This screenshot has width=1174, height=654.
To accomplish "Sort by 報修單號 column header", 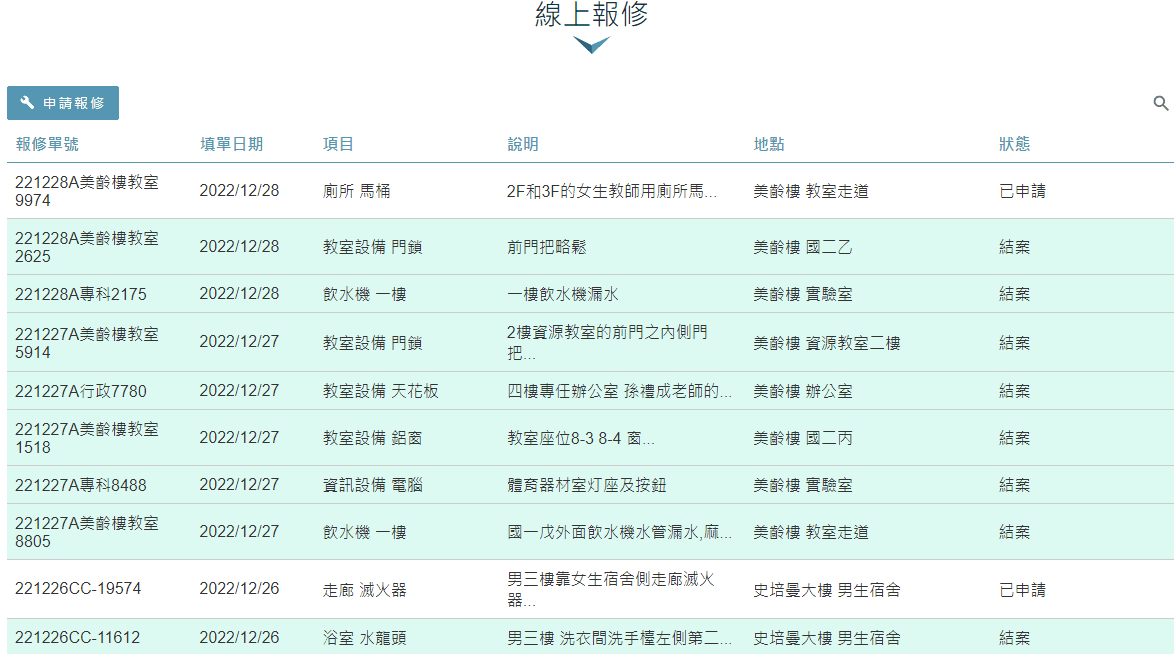I will coord(47,144).
